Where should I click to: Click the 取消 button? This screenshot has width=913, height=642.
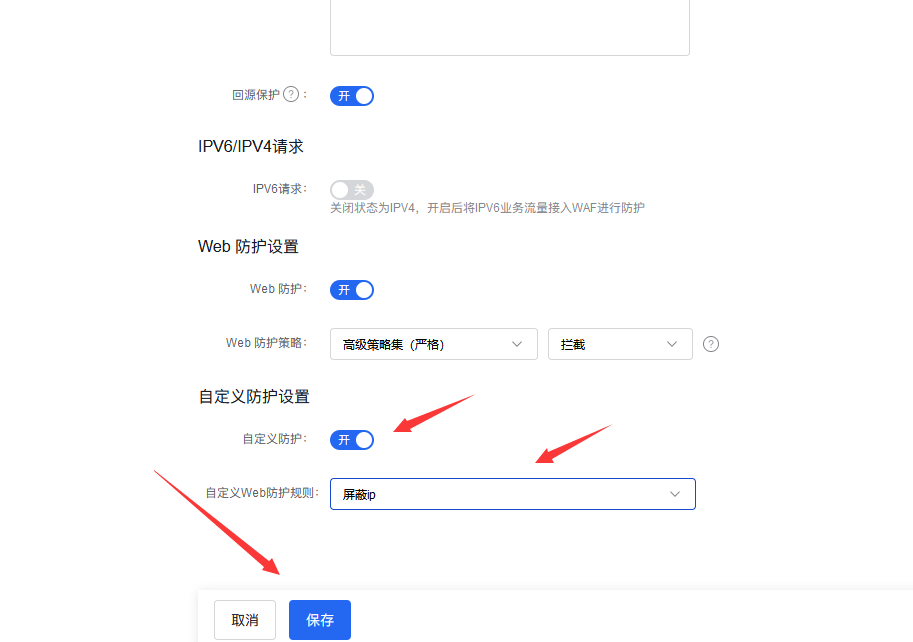coord(245,620)
